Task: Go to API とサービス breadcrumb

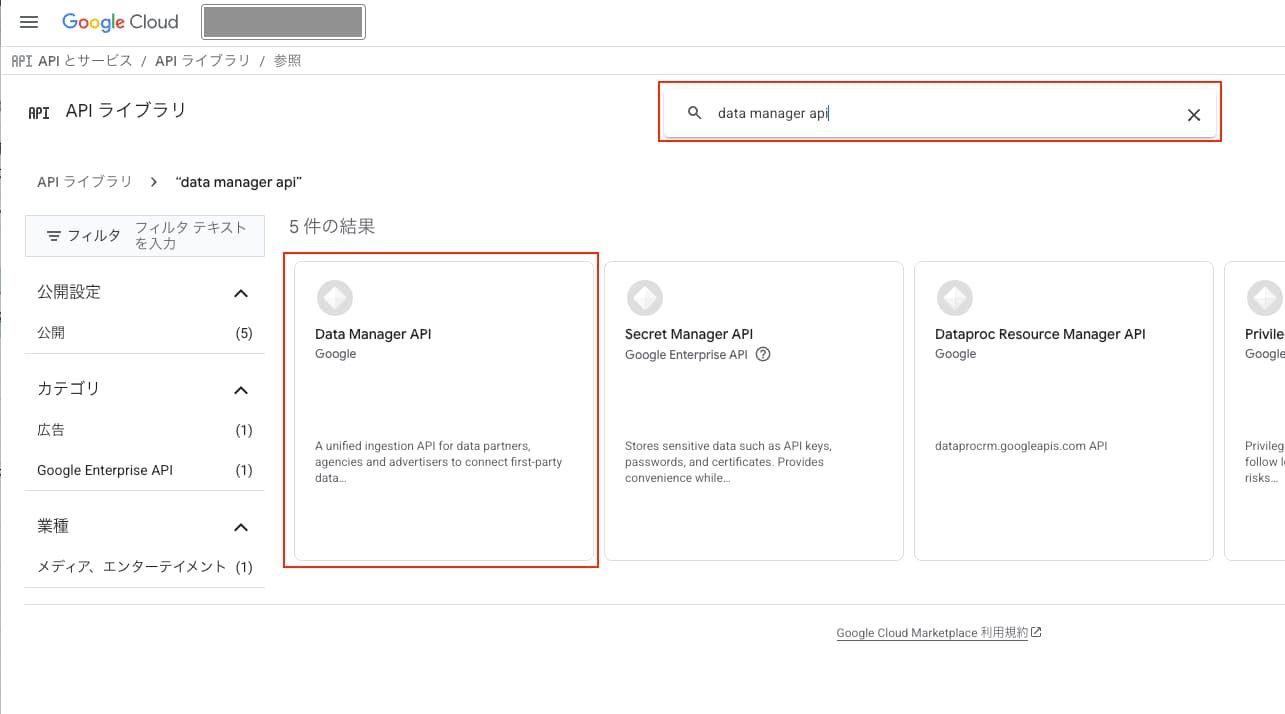Action: tap(85, 61)
